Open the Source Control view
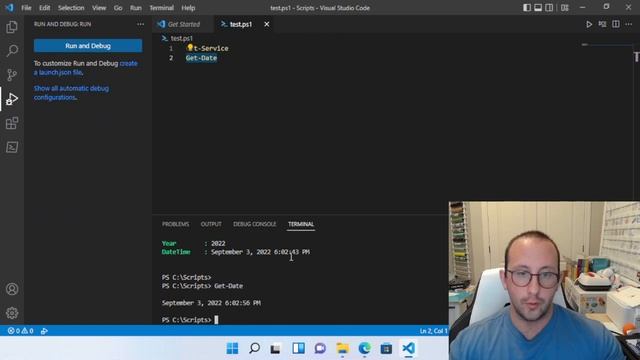This screenshot has height=360, width=640. 12,75
